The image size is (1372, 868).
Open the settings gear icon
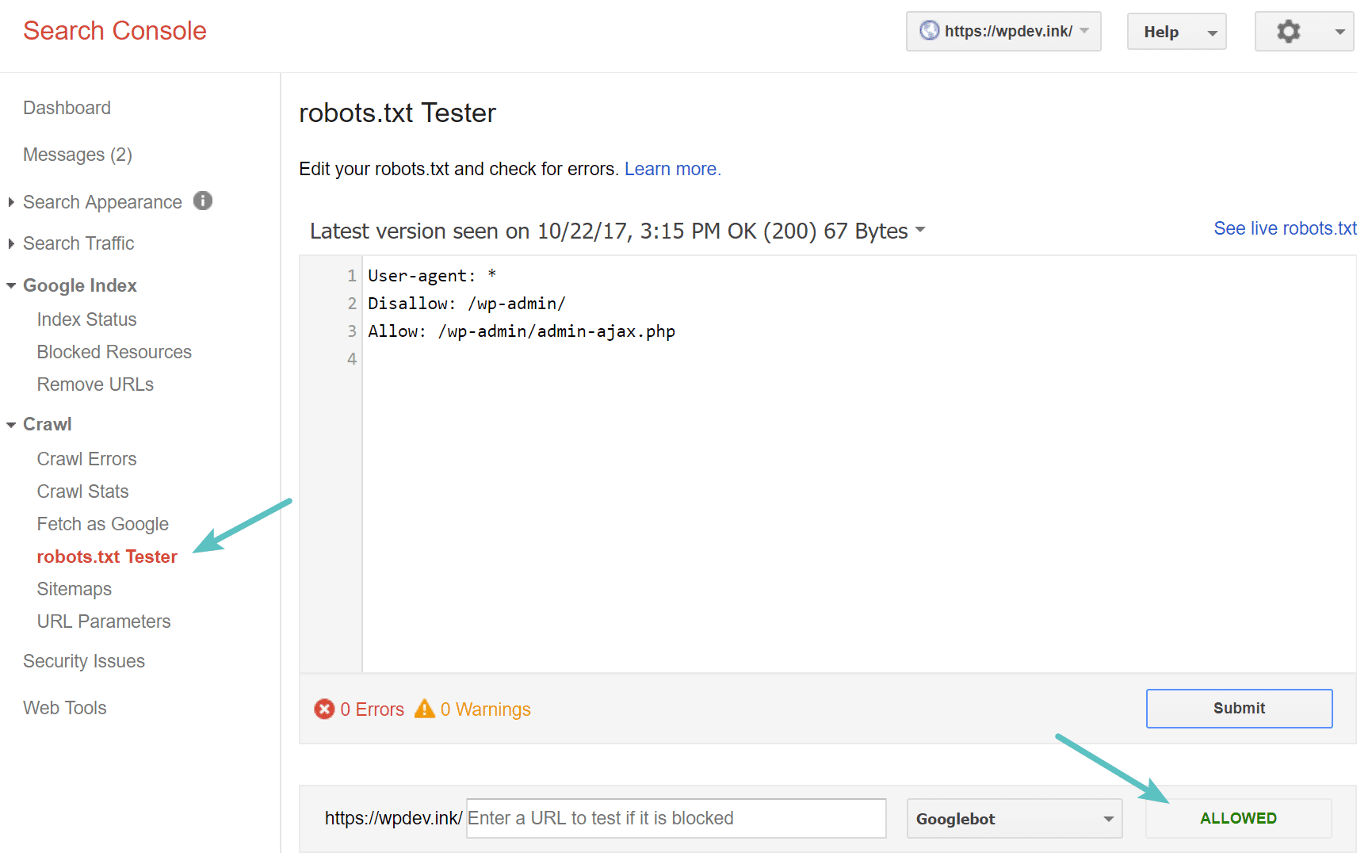(1288, 31)
